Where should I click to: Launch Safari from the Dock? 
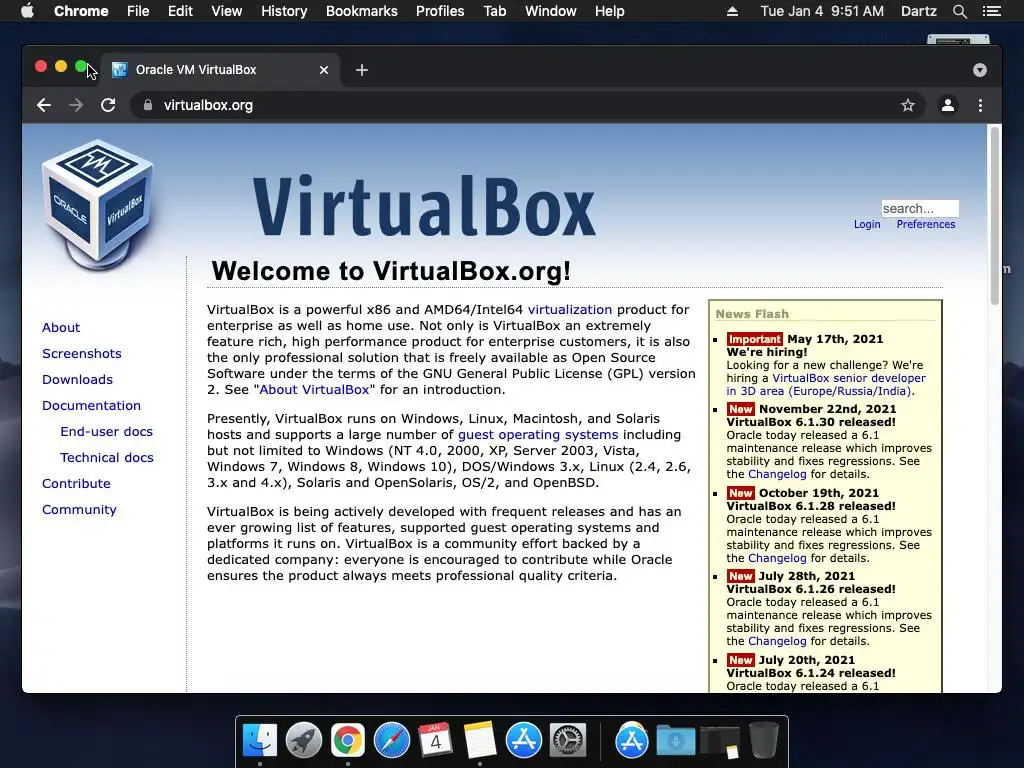[392, 741]
